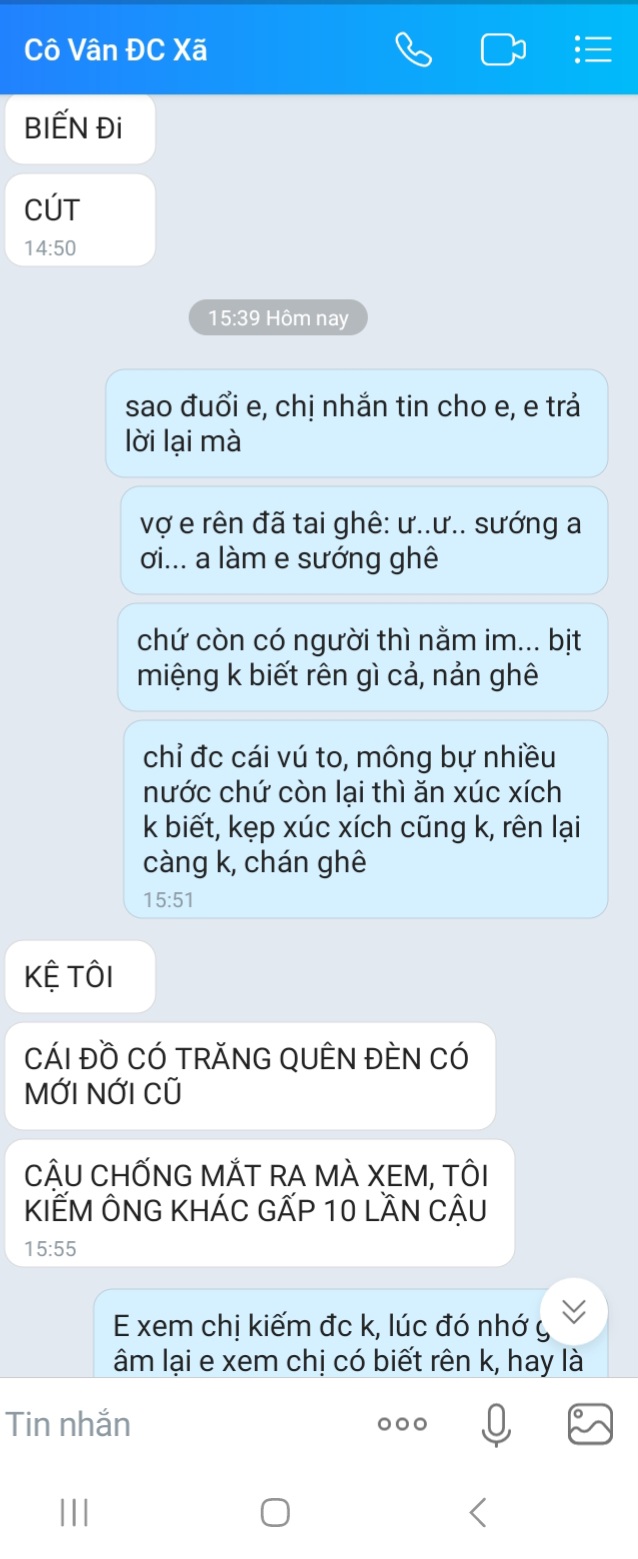Start a video call from the header

(x=503, y=50)
